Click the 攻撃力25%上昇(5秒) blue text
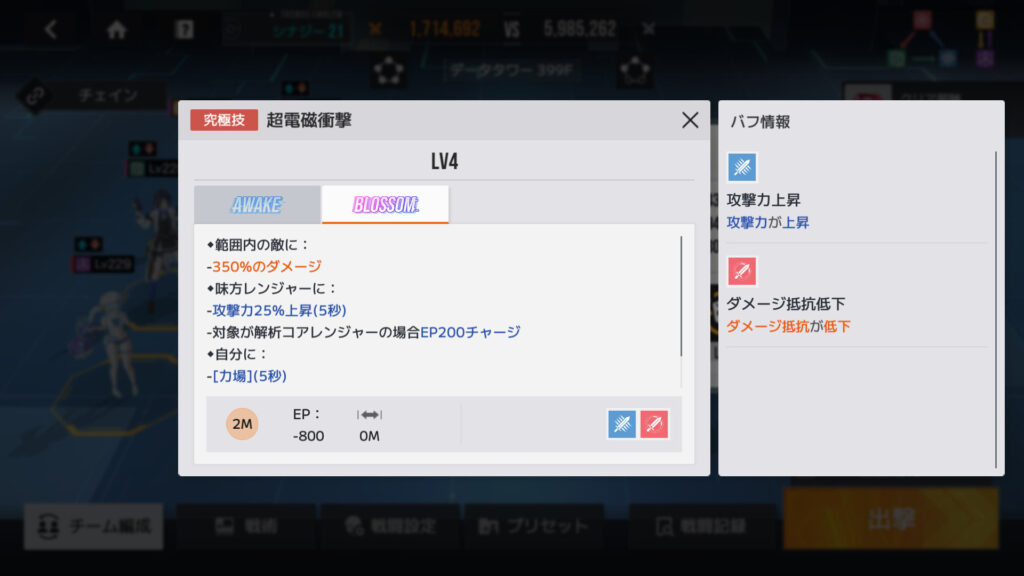This screenshot has height=576, width=1024. pos(280,310)
